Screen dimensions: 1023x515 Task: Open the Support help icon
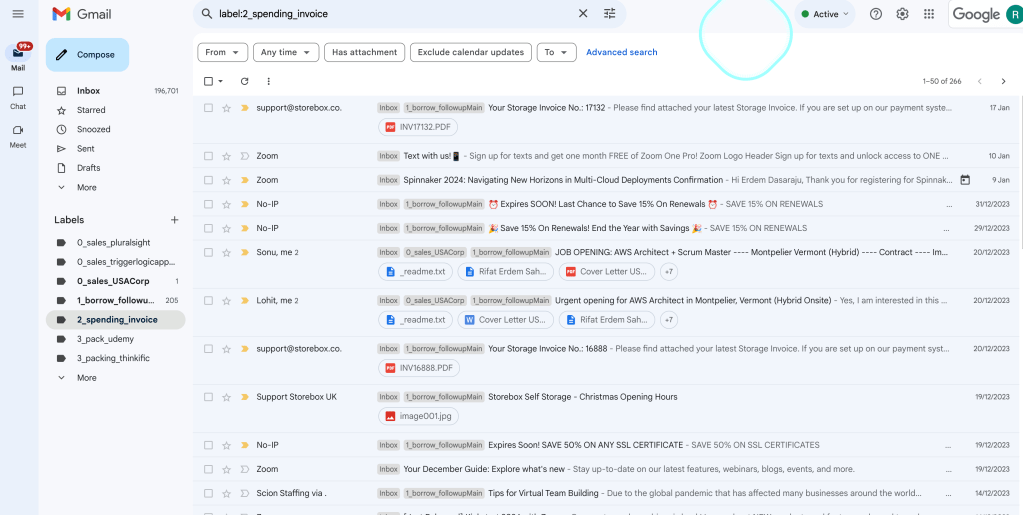pos(876,14)
